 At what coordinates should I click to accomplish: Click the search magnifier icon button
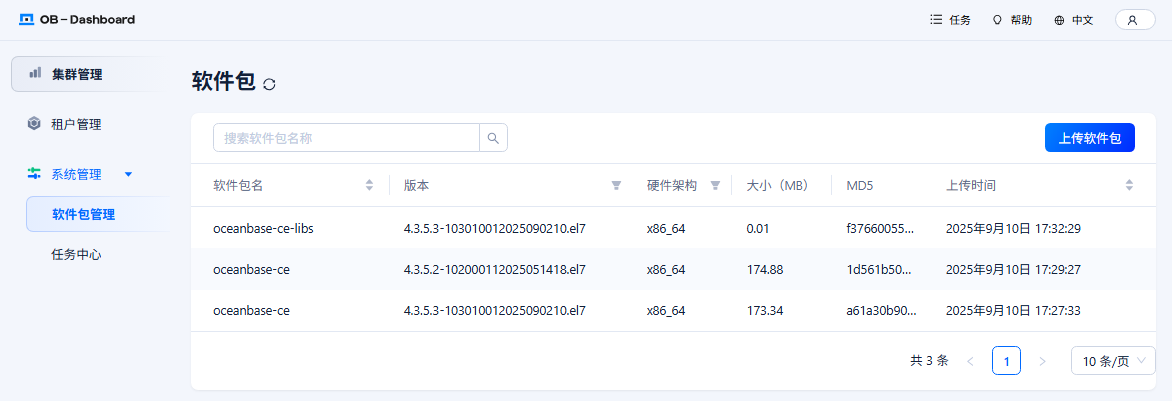point(493,138)
